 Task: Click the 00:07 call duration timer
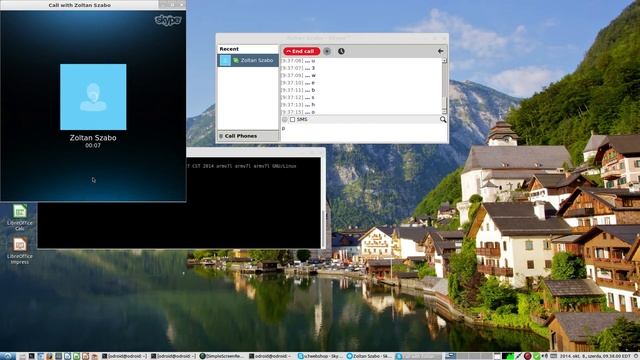point(93,145)
